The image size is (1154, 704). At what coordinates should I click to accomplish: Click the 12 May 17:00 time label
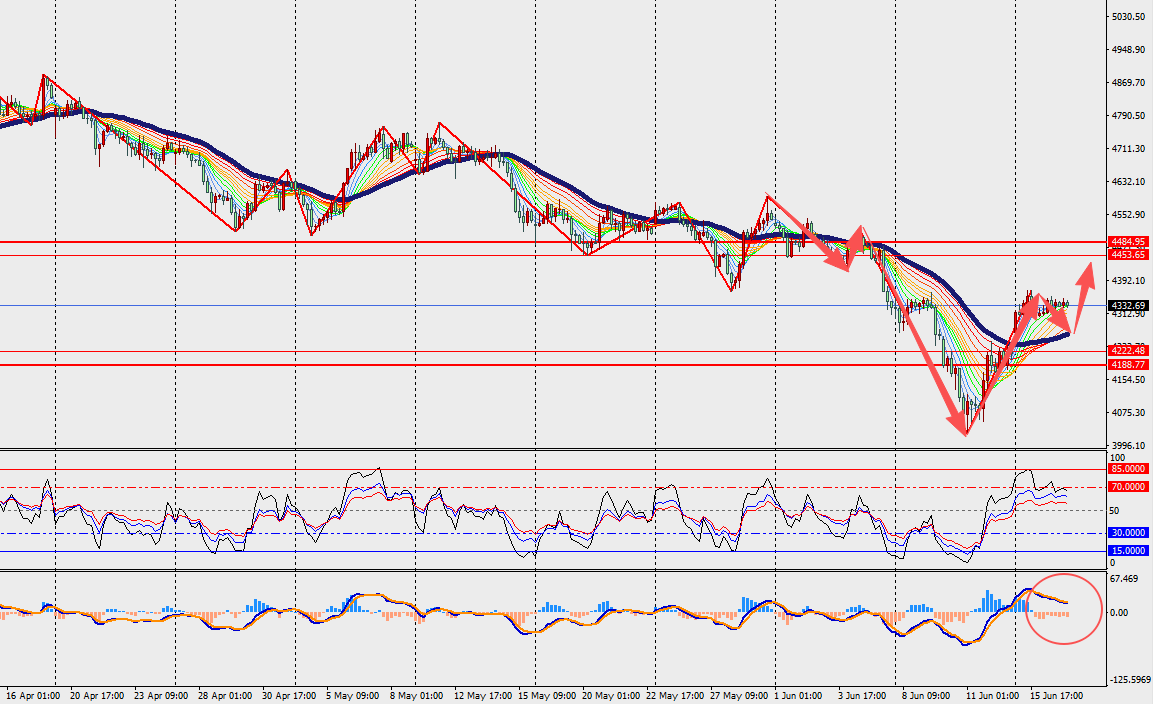(x=481, y=695)
